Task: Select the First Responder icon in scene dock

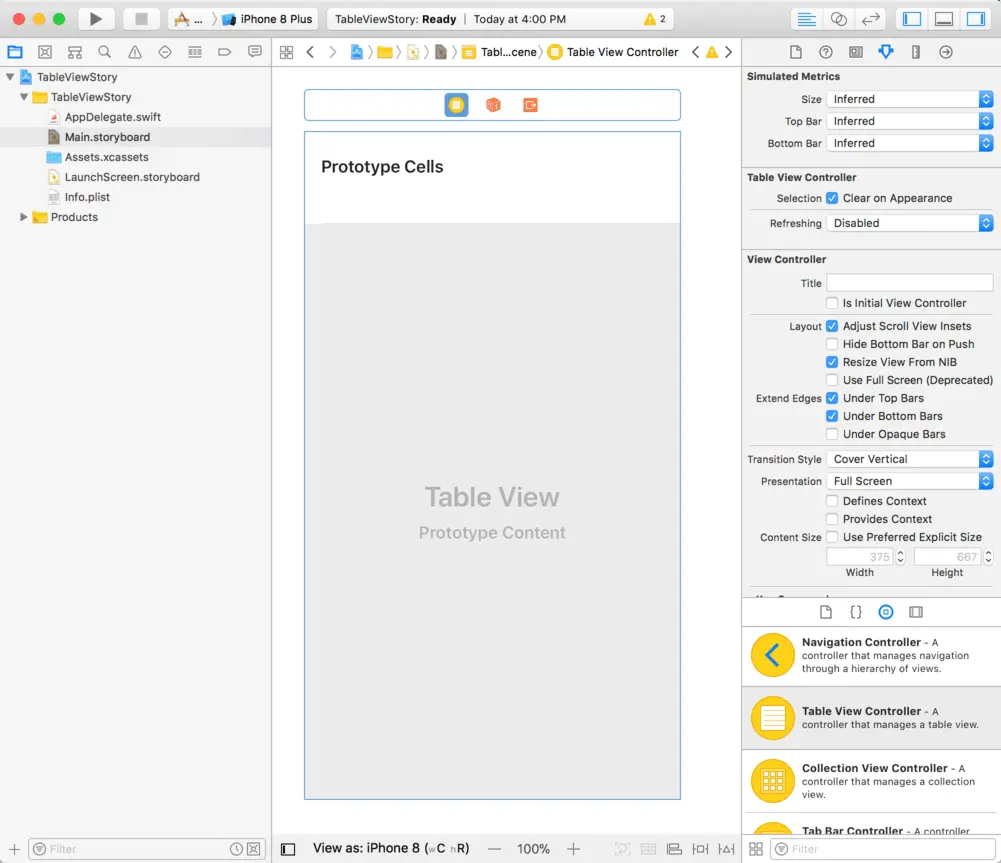Action: tap(493, 105)
